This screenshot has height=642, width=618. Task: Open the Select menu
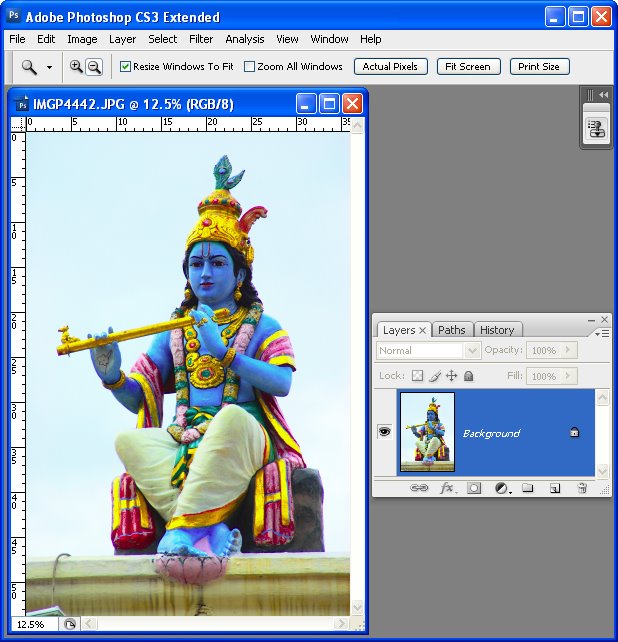click(163, 39)
